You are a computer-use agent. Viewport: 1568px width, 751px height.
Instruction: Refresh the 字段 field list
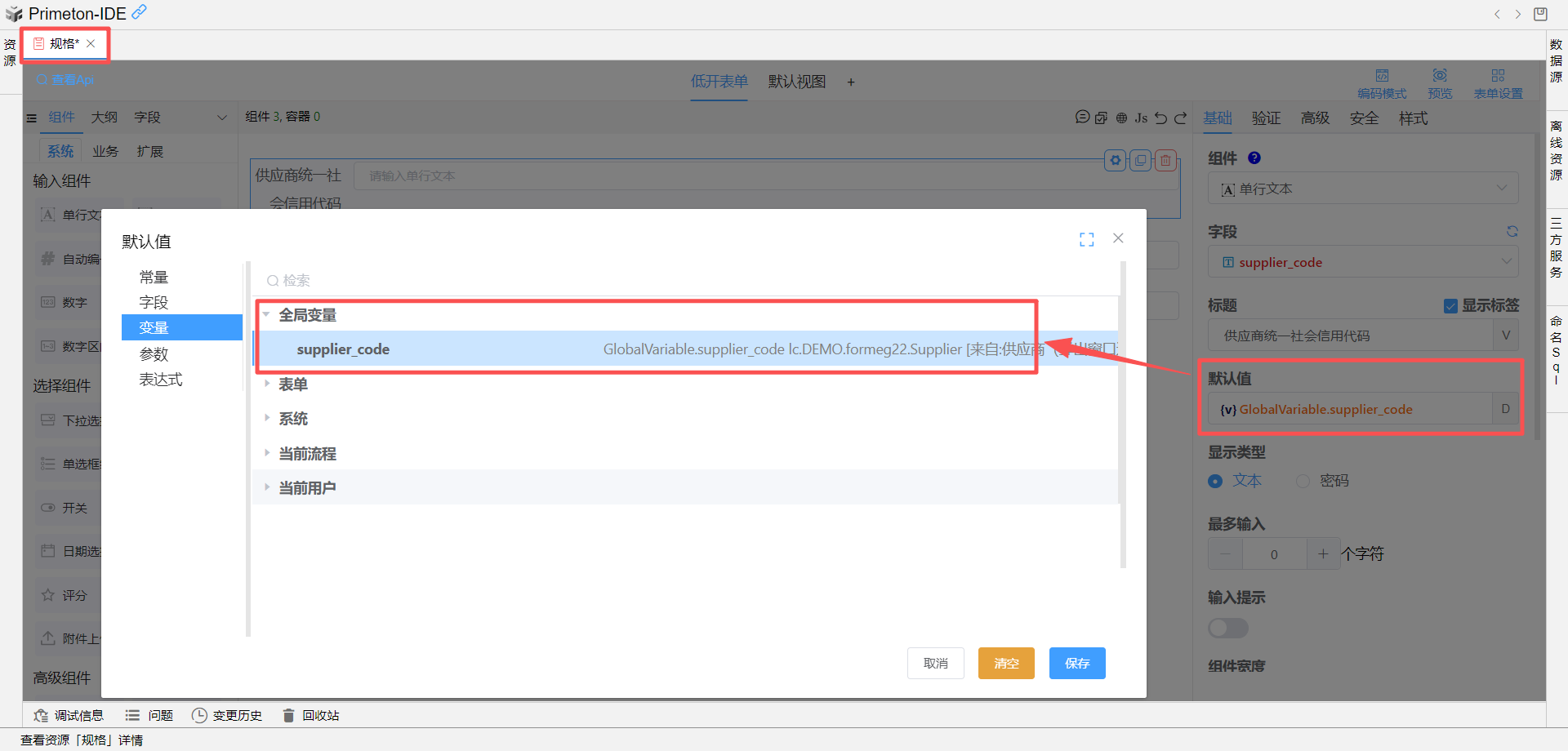pyautogui.click(x=1512, y=232)
